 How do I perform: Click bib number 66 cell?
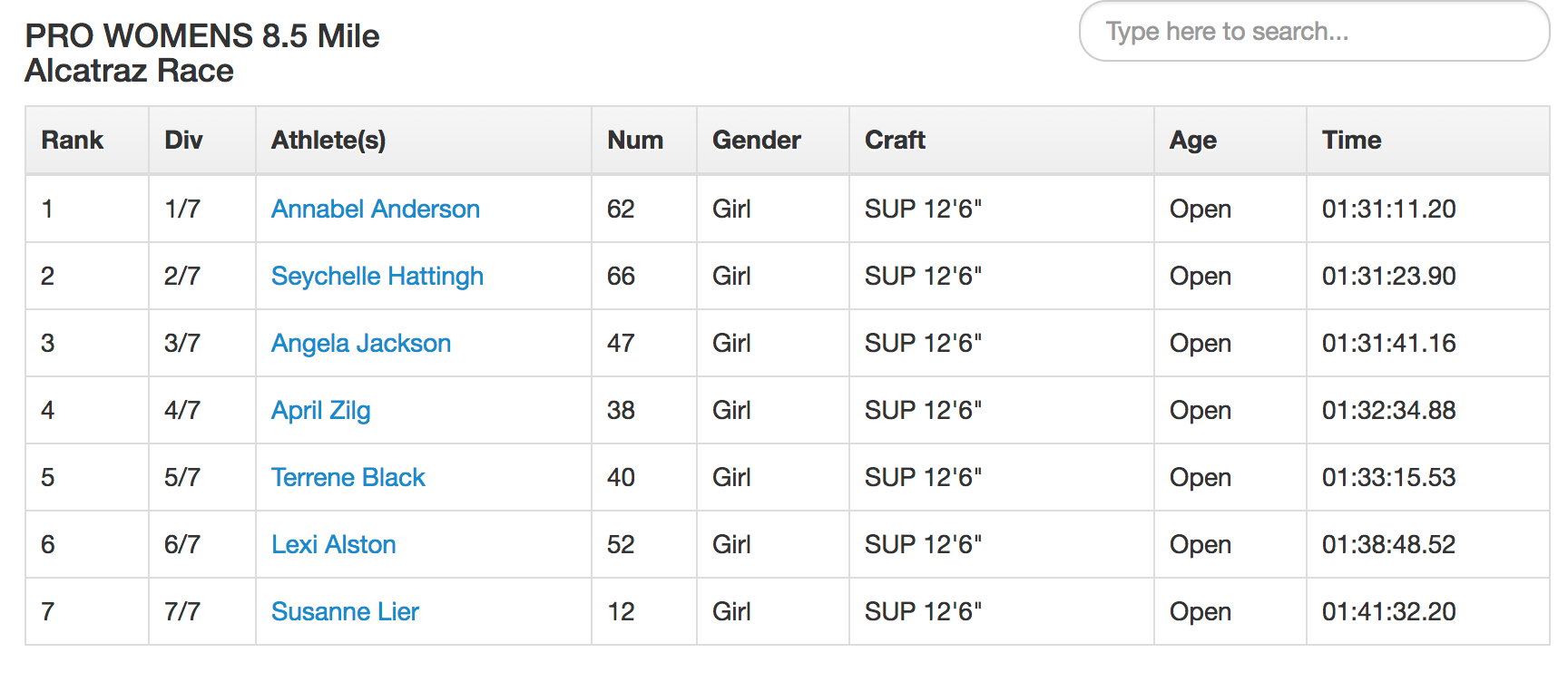pyautogui.click(x=621, y=276)
